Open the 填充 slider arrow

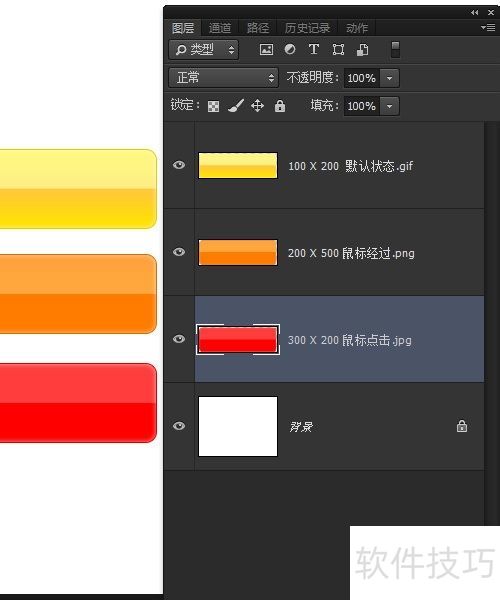(389, 106)
